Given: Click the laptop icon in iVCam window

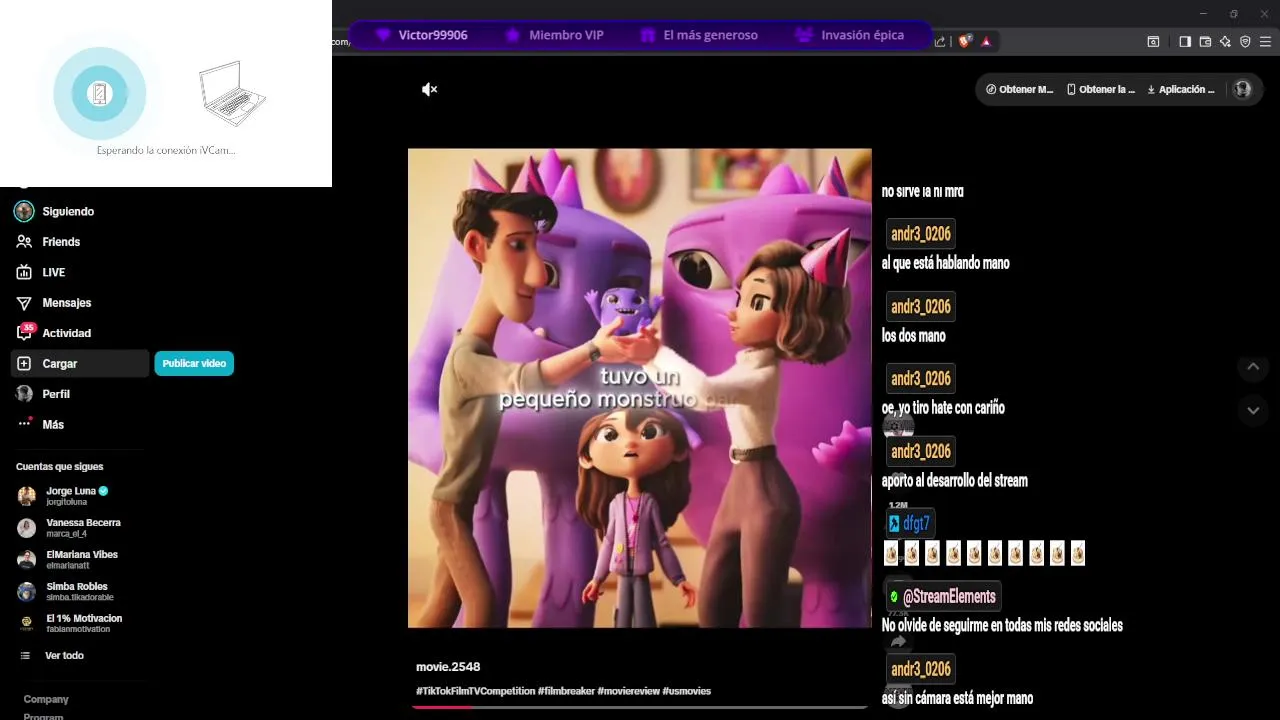Looking at the screenshot, I should click(x=232, y=93).
